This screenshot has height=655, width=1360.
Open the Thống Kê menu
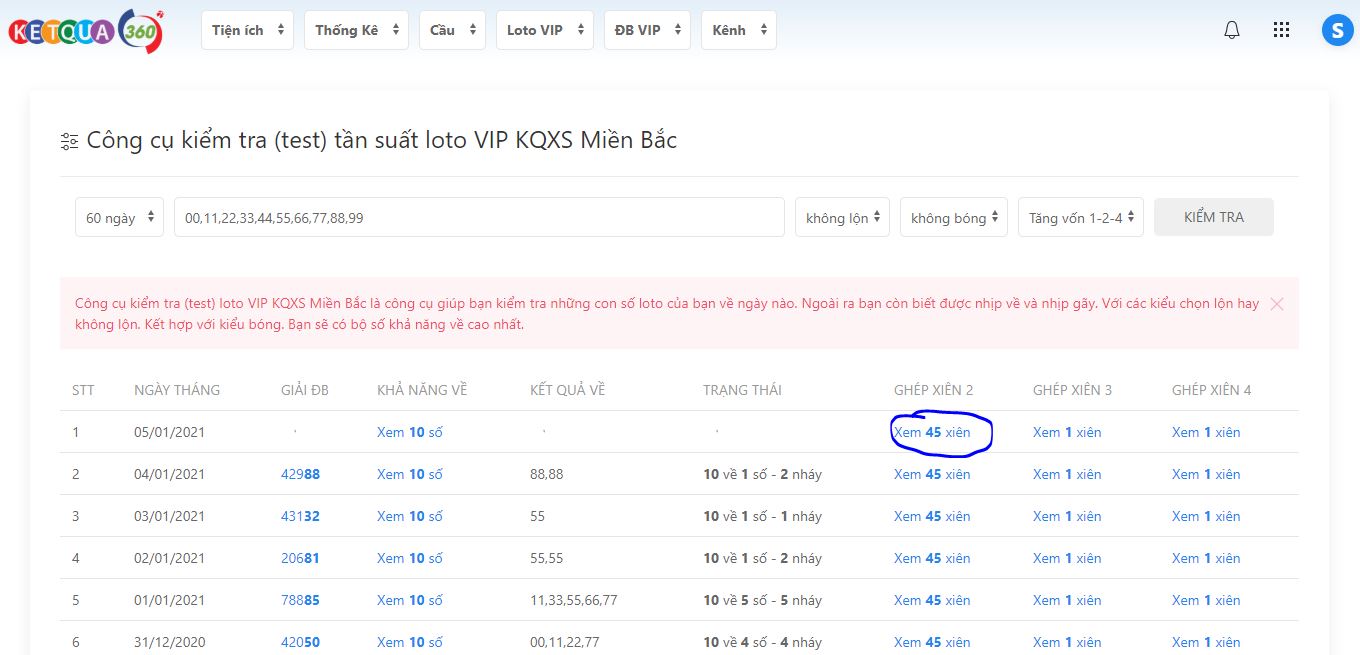point(356,30)
